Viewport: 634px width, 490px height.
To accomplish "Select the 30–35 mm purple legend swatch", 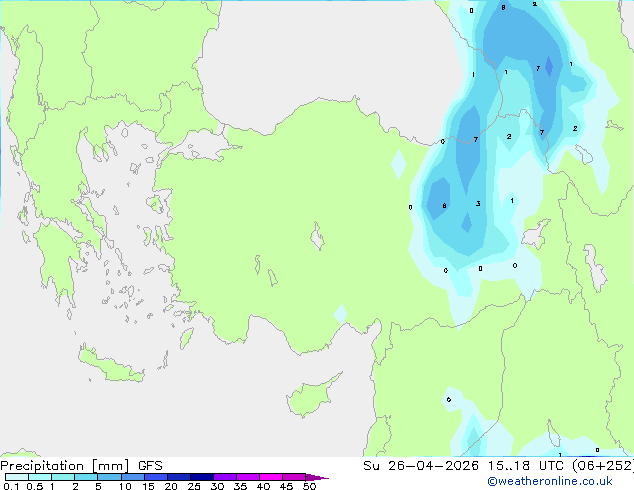I will coord(225,477).
